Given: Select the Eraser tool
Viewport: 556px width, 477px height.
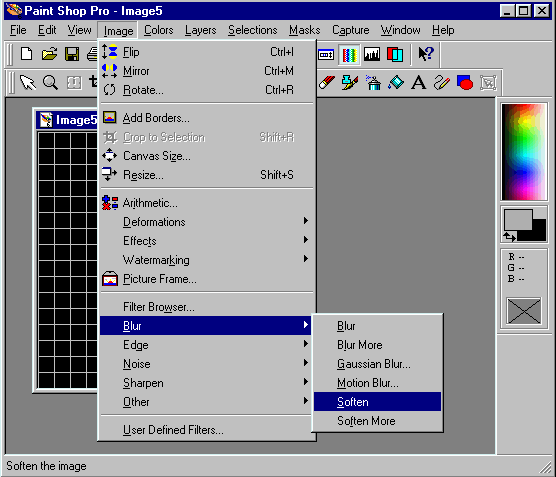Looking at the screenshot, I should click(326, 82).
